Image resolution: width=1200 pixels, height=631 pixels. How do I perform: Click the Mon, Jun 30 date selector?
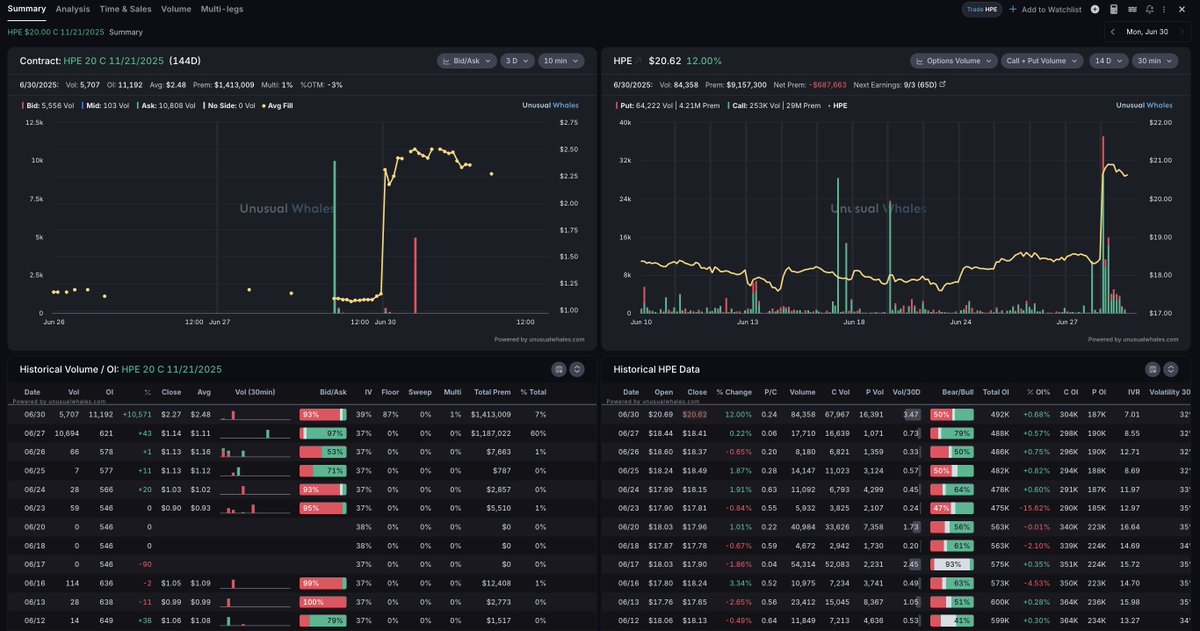tap(1148, 32)
